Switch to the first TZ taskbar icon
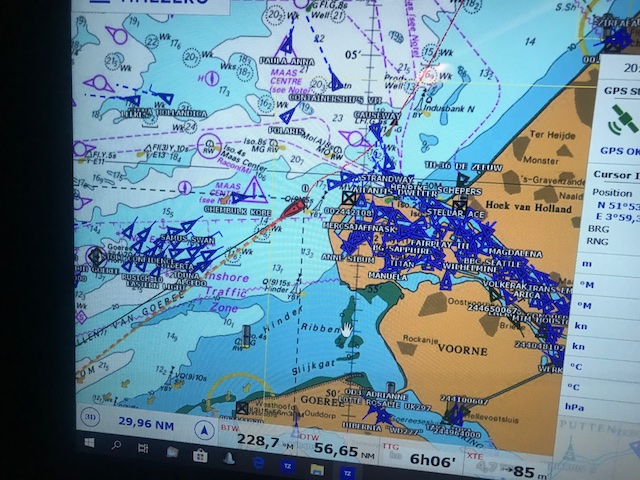Screen dimensions: 640x480 tap(287, 466)
